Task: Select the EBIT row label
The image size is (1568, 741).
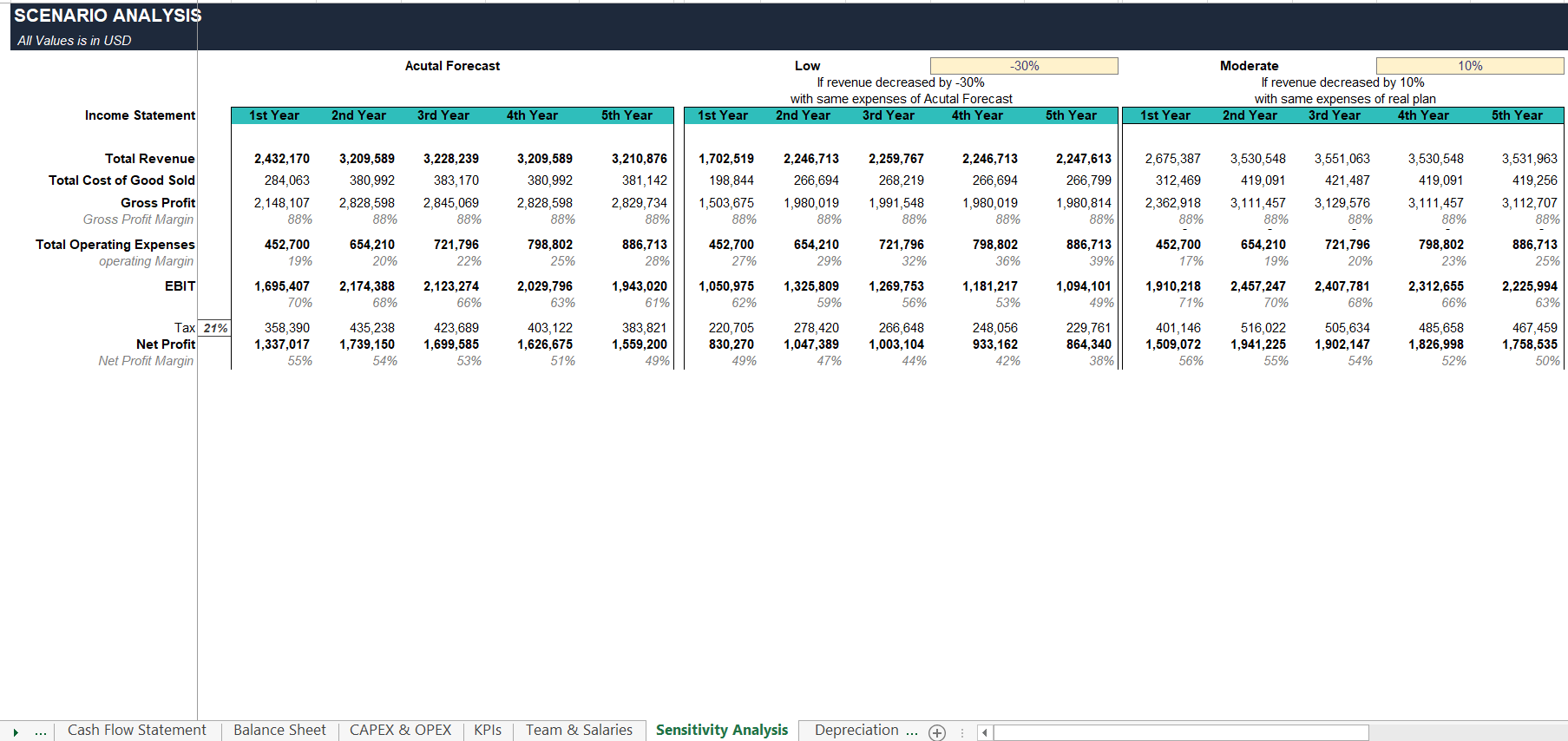Action: coord(180,286)
